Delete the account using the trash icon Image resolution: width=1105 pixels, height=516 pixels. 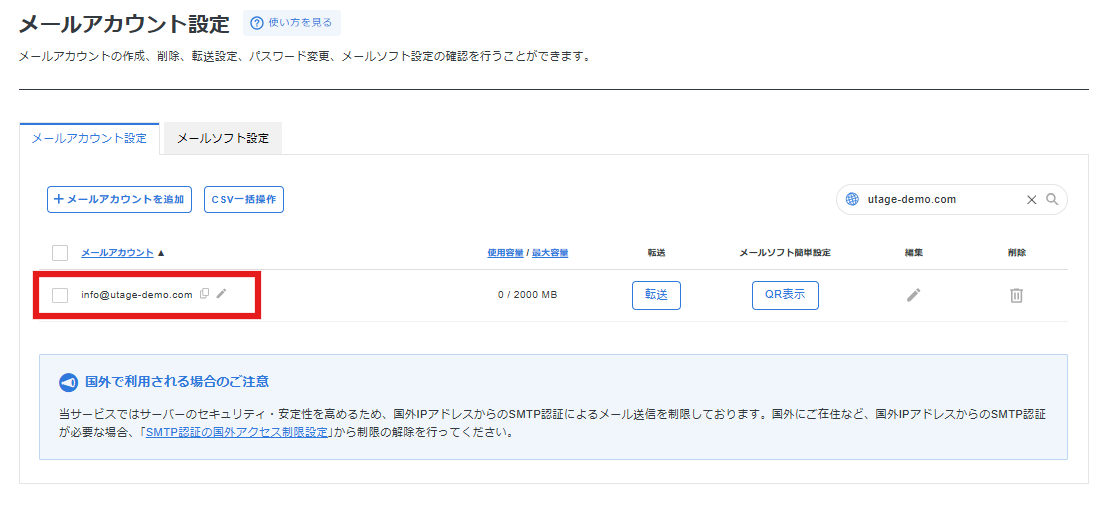pos(1016,295)
